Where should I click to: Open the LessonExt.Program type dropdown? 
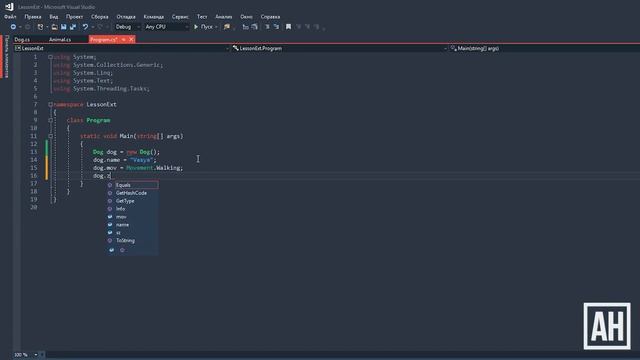339,49
